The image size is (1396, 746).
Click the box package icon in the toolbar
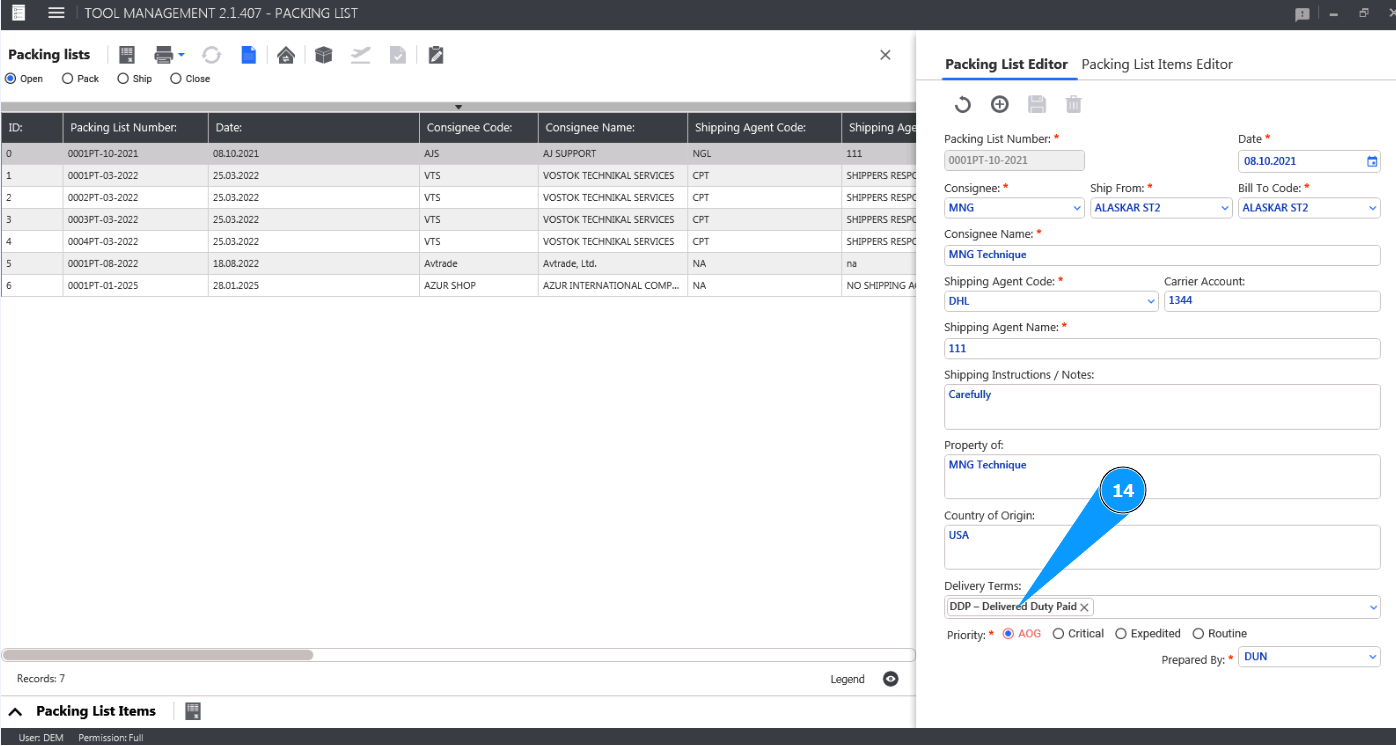[x=323, y=55]
